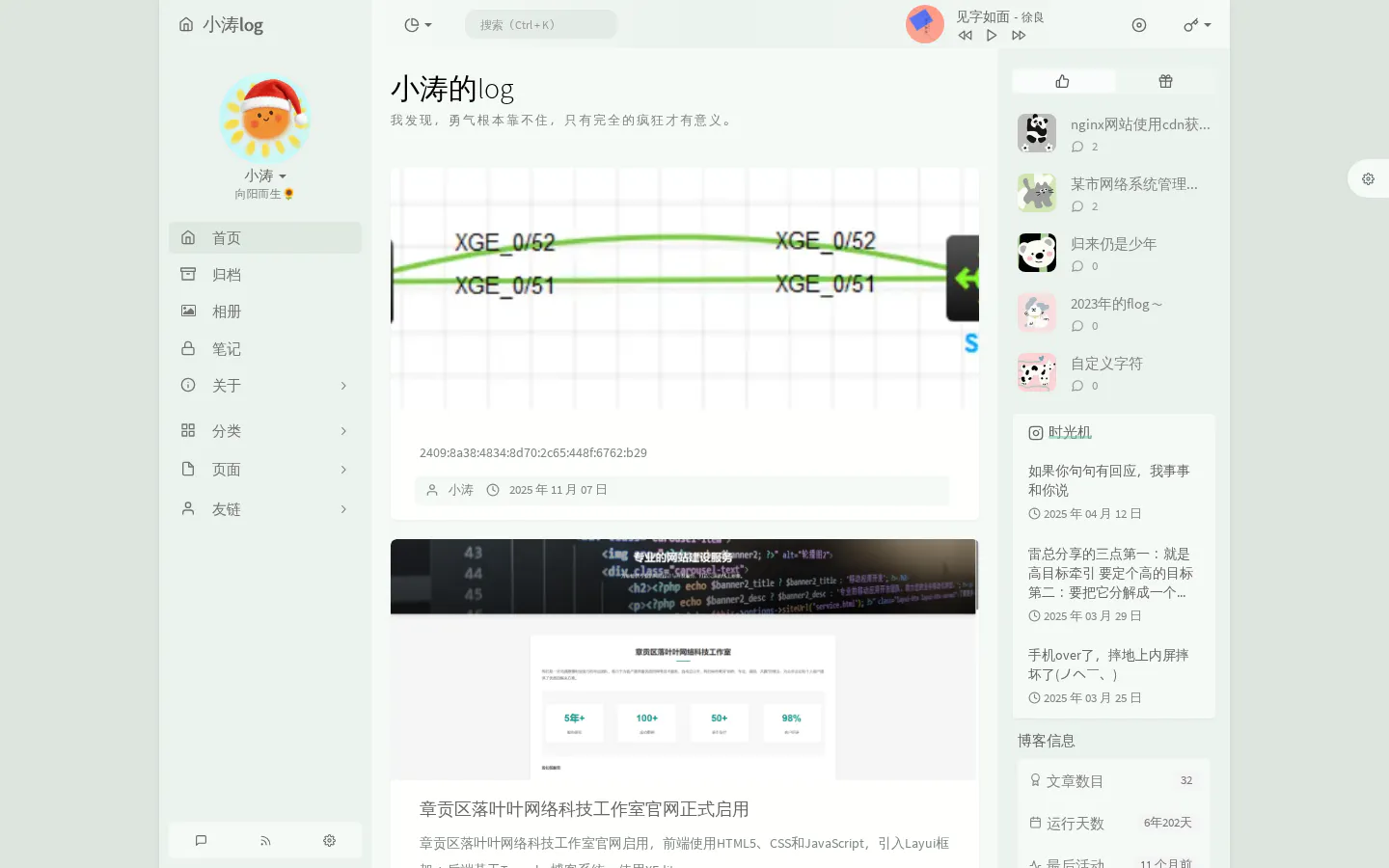
Task: Click the 时光机 heading icon
Action: [1035, 433]
